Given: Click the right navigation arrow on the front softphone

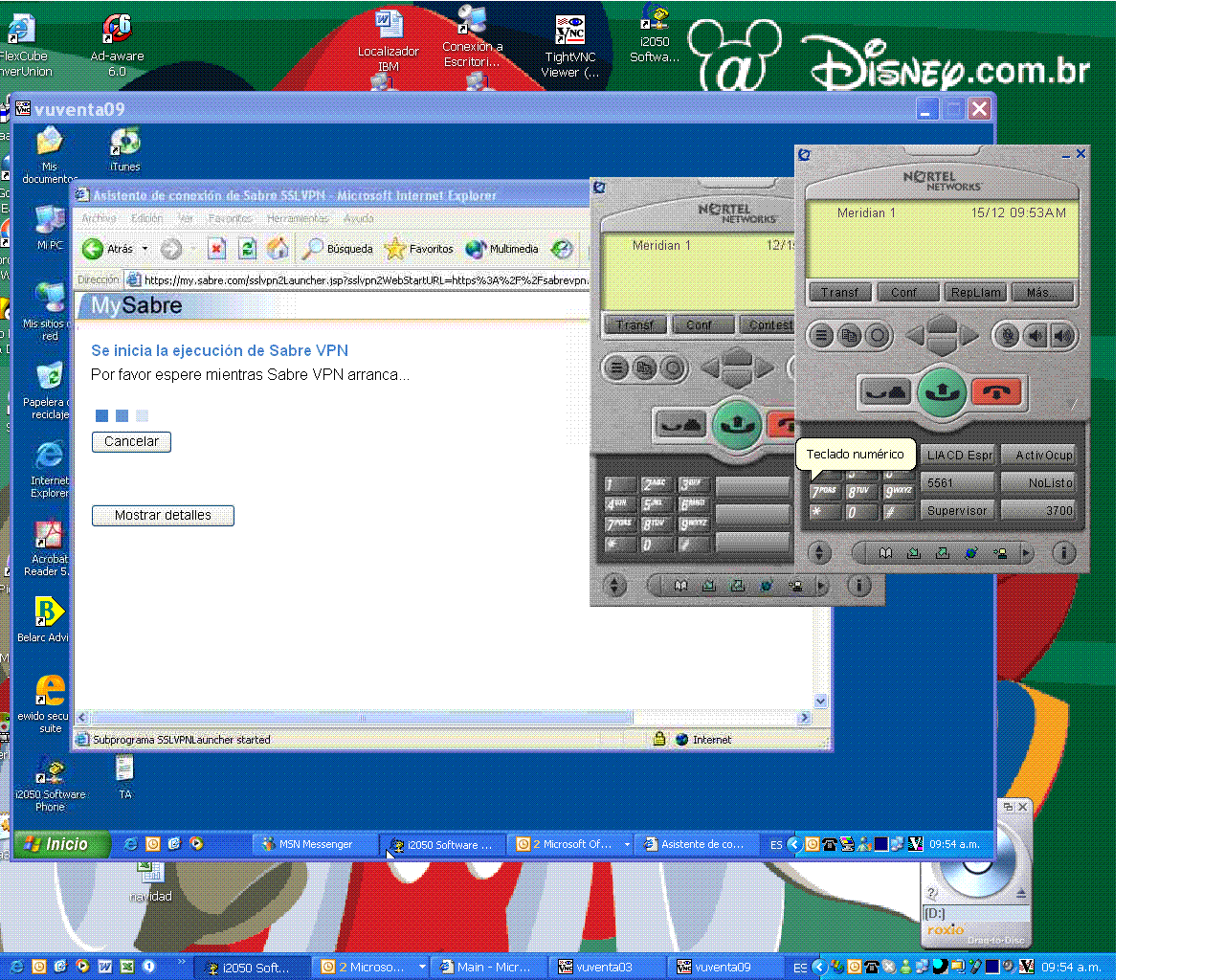Looking at the screenshot, I should 970,335.
